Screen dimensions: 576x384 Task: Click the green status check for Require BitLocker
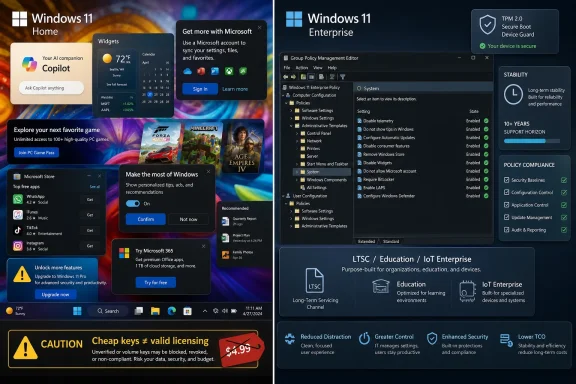(x=486, y=179)
